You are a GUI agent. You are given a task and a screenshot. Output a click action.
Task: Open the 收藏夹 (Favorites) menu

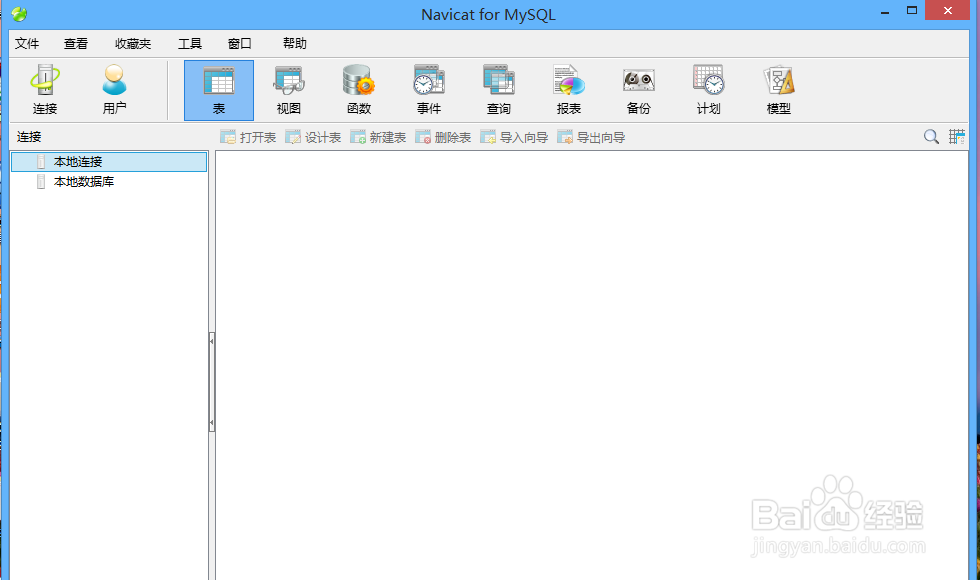tap(133, 44)
